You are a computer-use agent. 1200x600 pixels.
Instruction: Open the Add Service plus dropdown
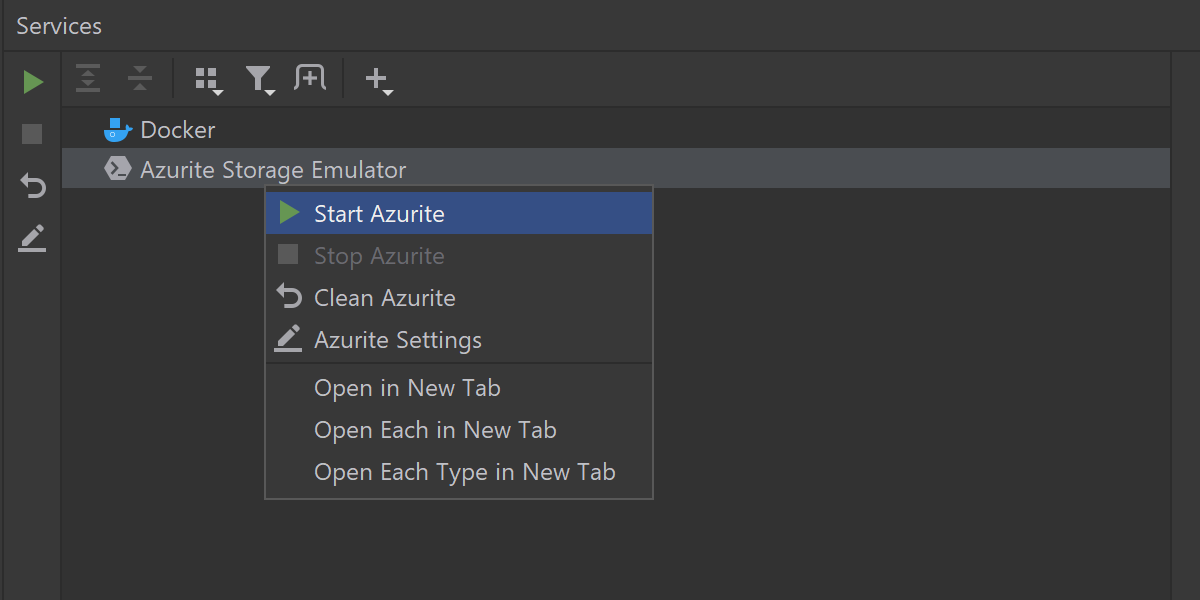click(378, 79)
